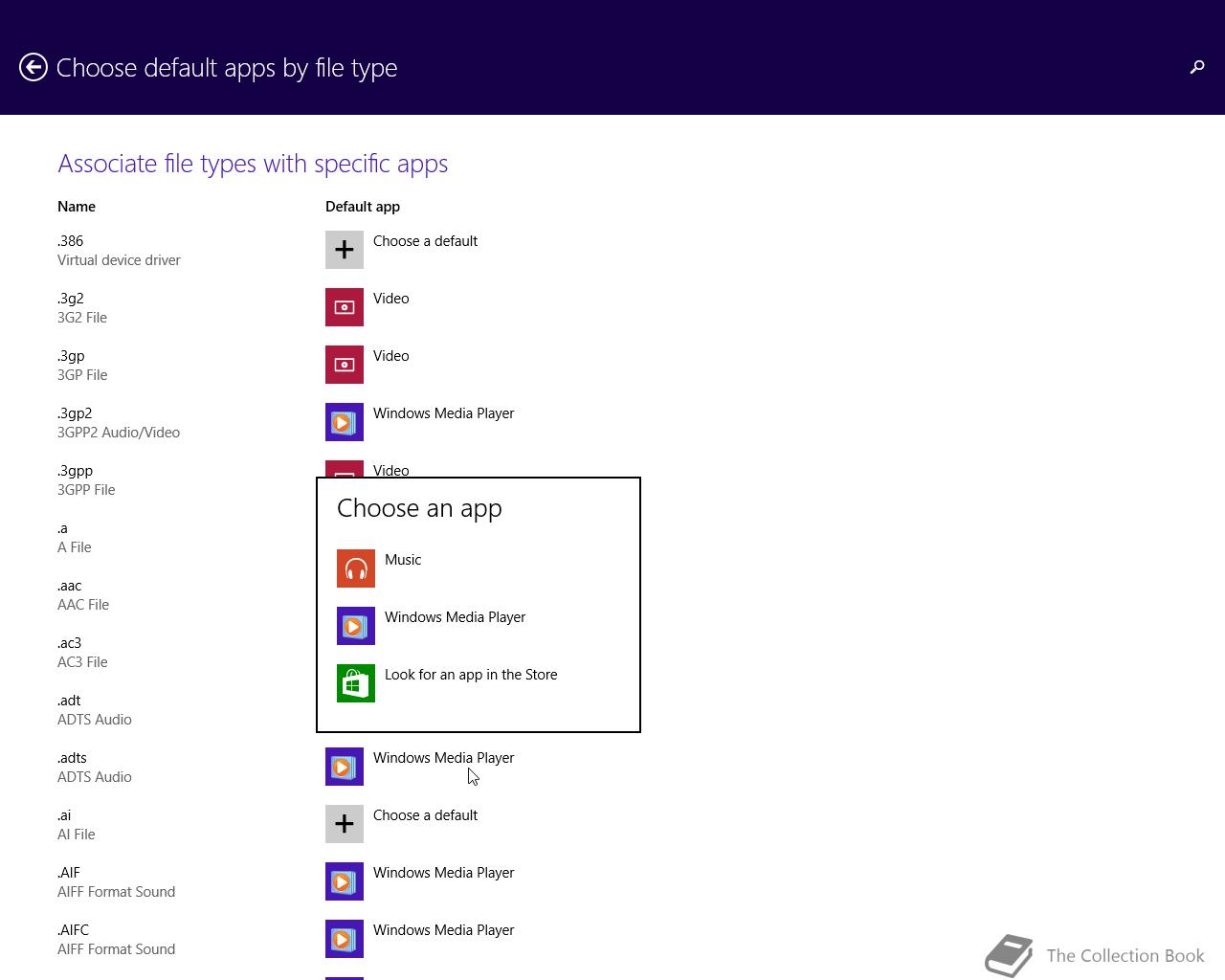Click the 3GPP2 Audio/Video description
The image size is (1225, 980).
pyautogui.click(x=119, y=433)
